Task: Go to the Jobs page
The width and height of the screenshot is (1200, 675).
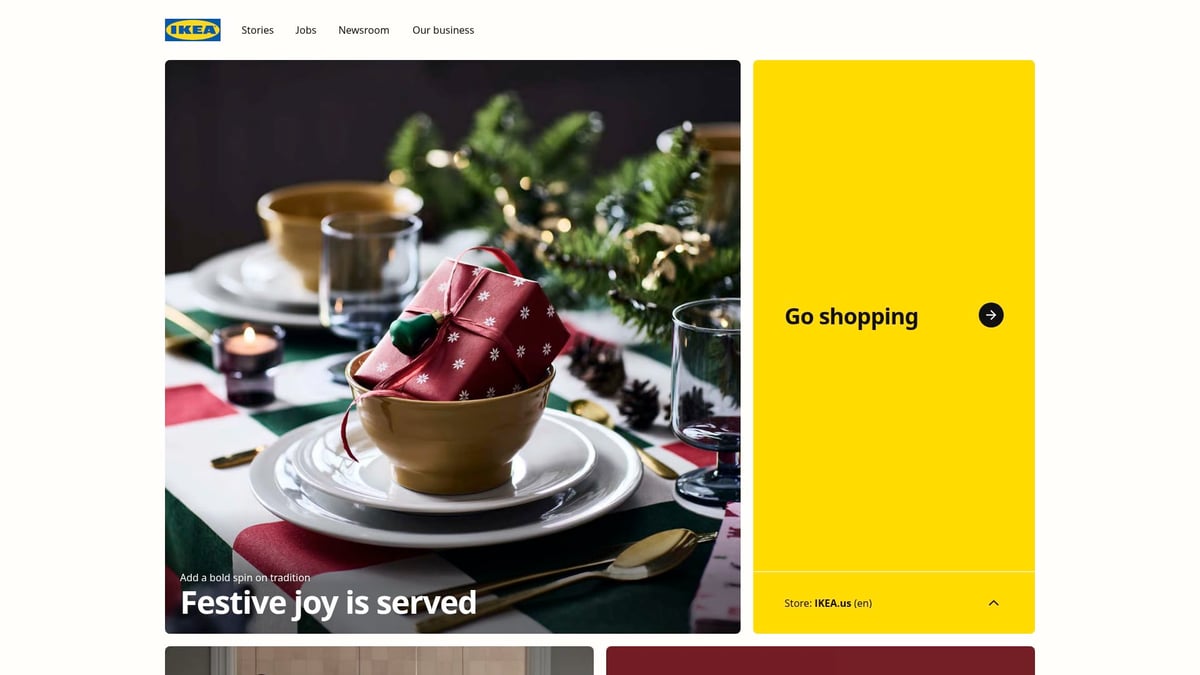Action: pyautogui.click(x=306, y=30)
